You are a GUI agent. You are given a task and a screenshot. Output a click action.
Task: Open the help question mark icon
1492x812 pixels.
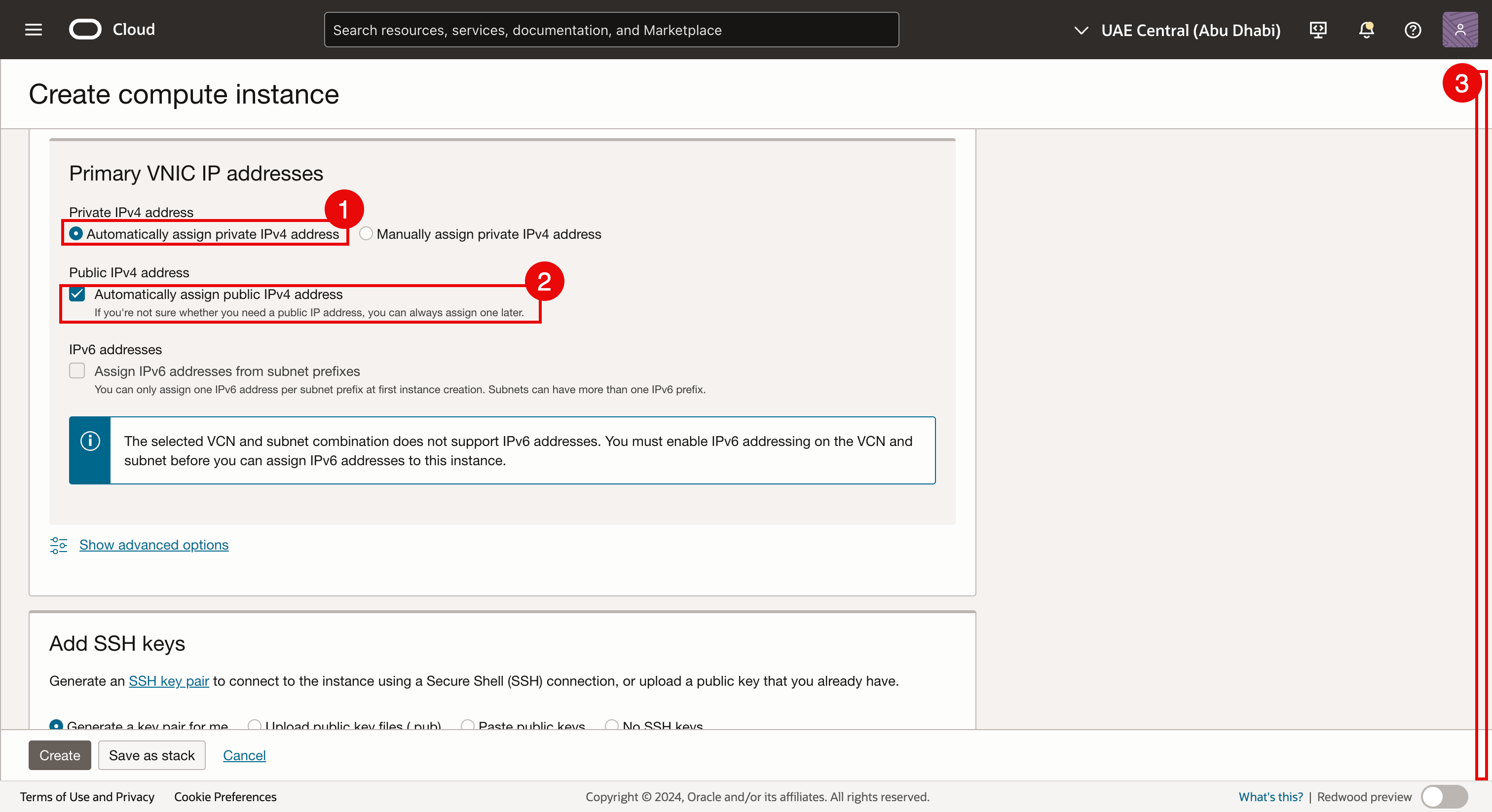coord(1413,30)
